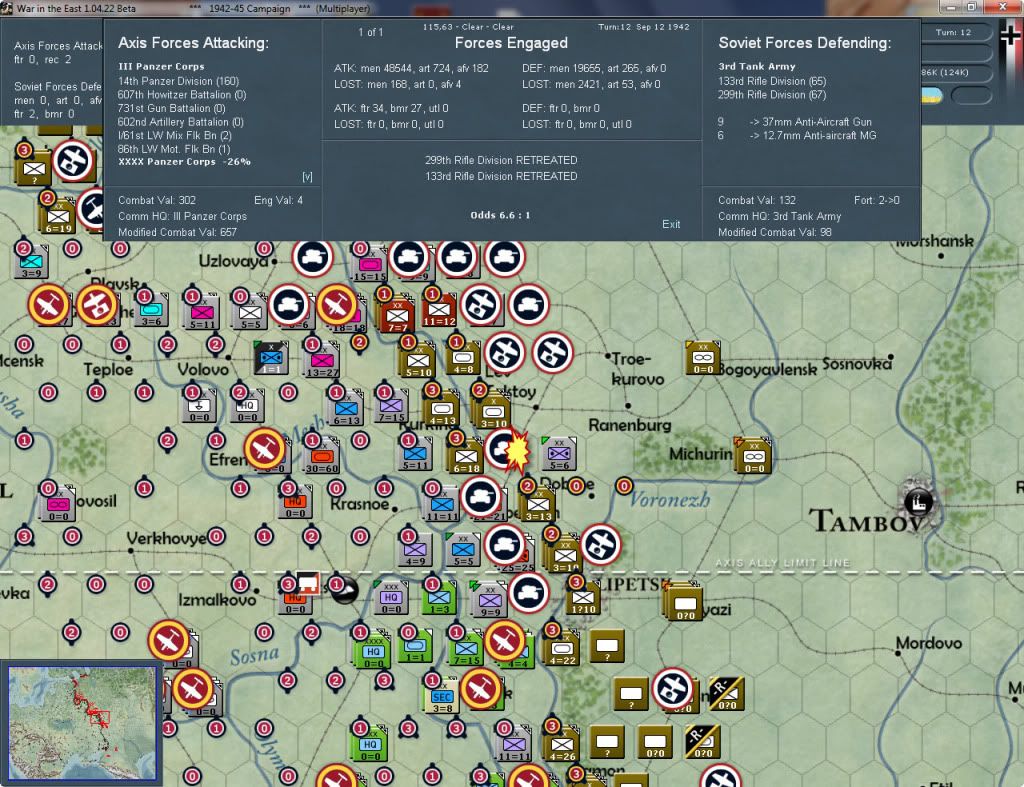Select the SEC counter showing 3=8

coord(442,696)
